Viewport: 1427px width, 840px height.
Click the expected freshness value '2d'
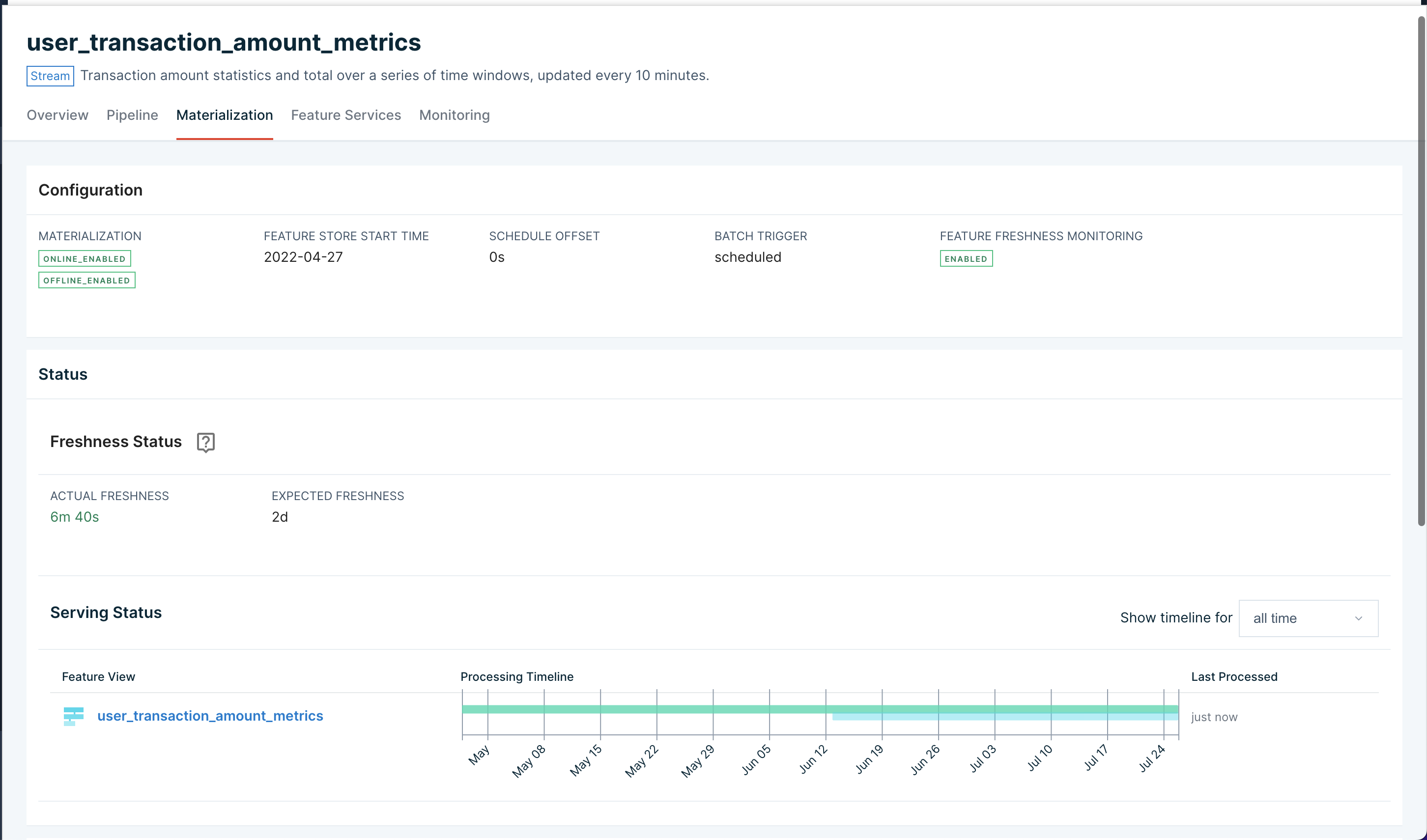coord(280,517)
